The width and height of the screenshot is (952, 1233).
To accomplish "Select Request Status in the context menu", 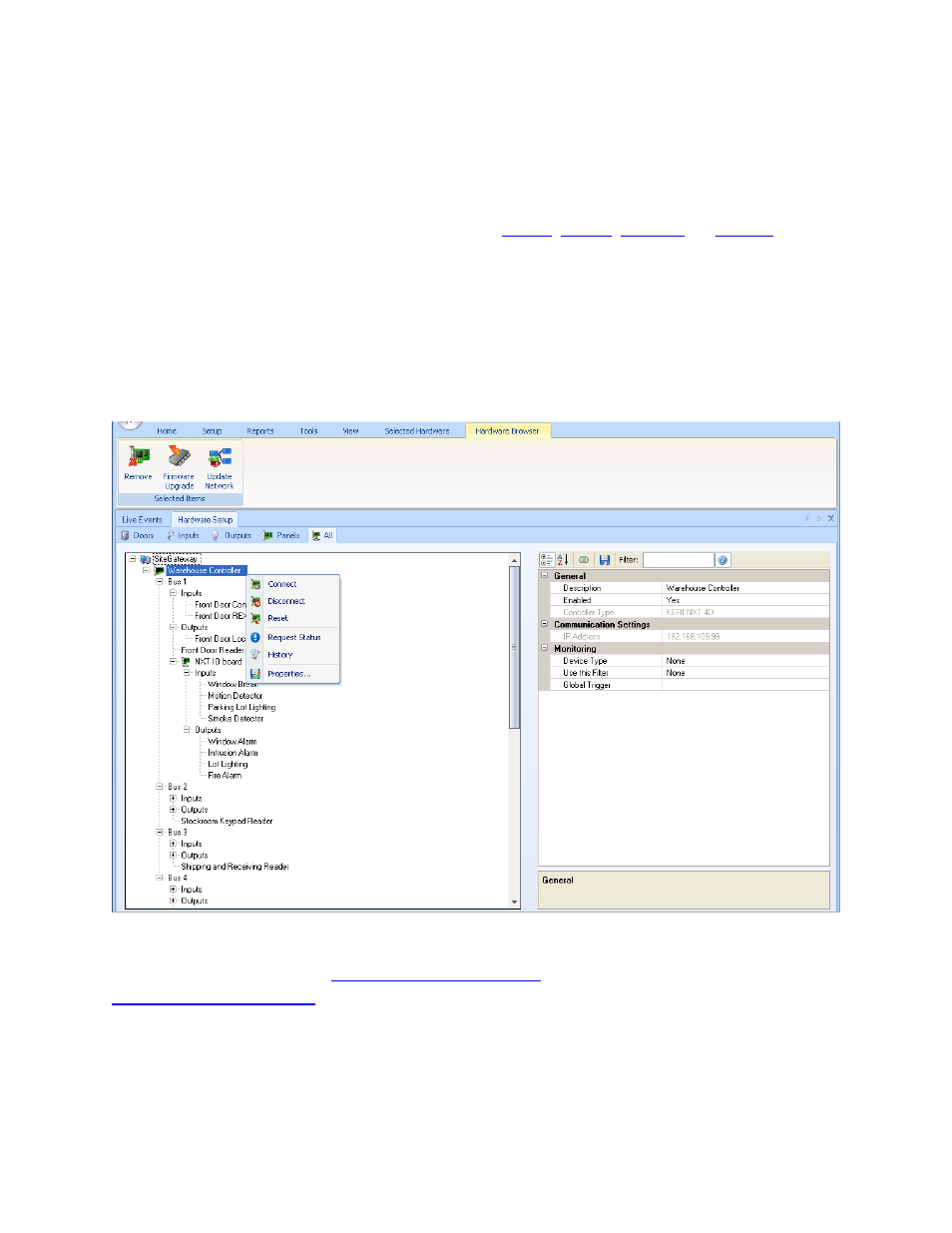I will point(294,637).
